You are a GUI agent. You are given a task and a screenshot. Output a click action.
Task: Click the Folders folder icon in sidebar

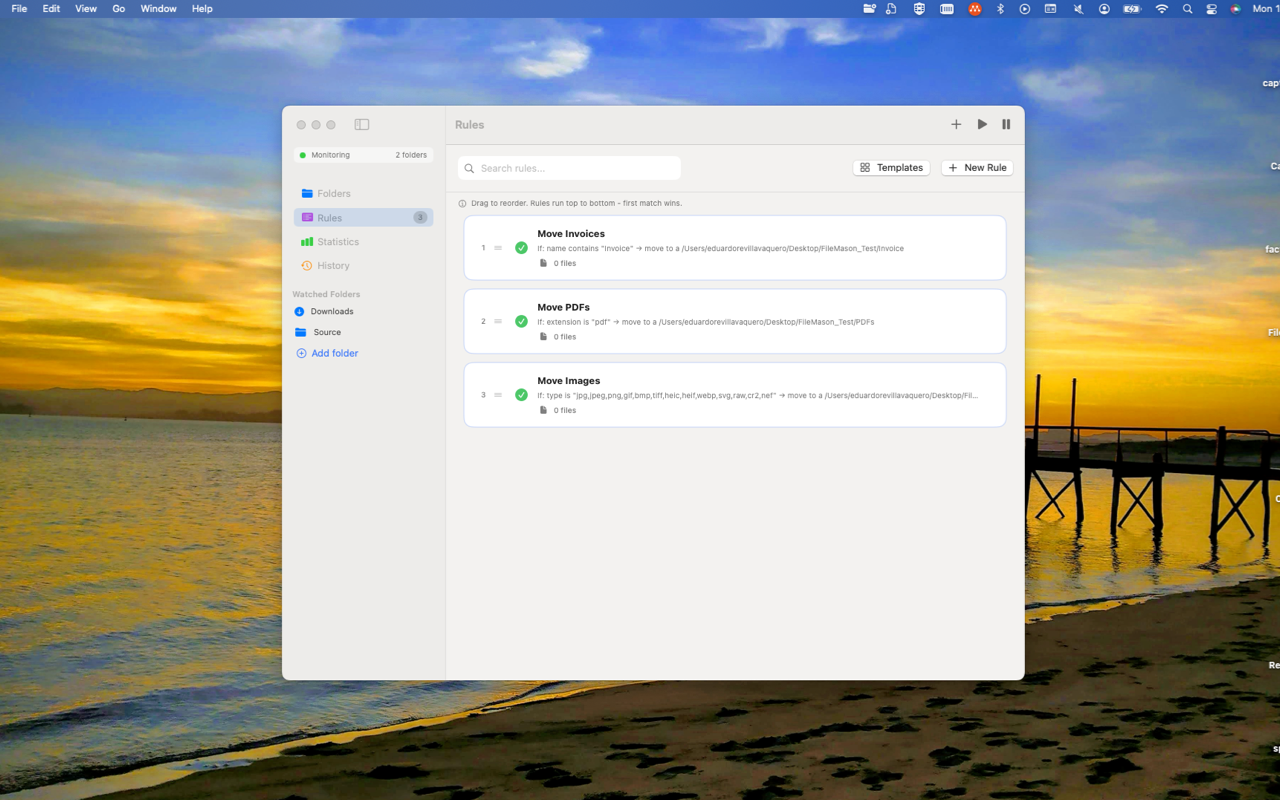(307, 193)
